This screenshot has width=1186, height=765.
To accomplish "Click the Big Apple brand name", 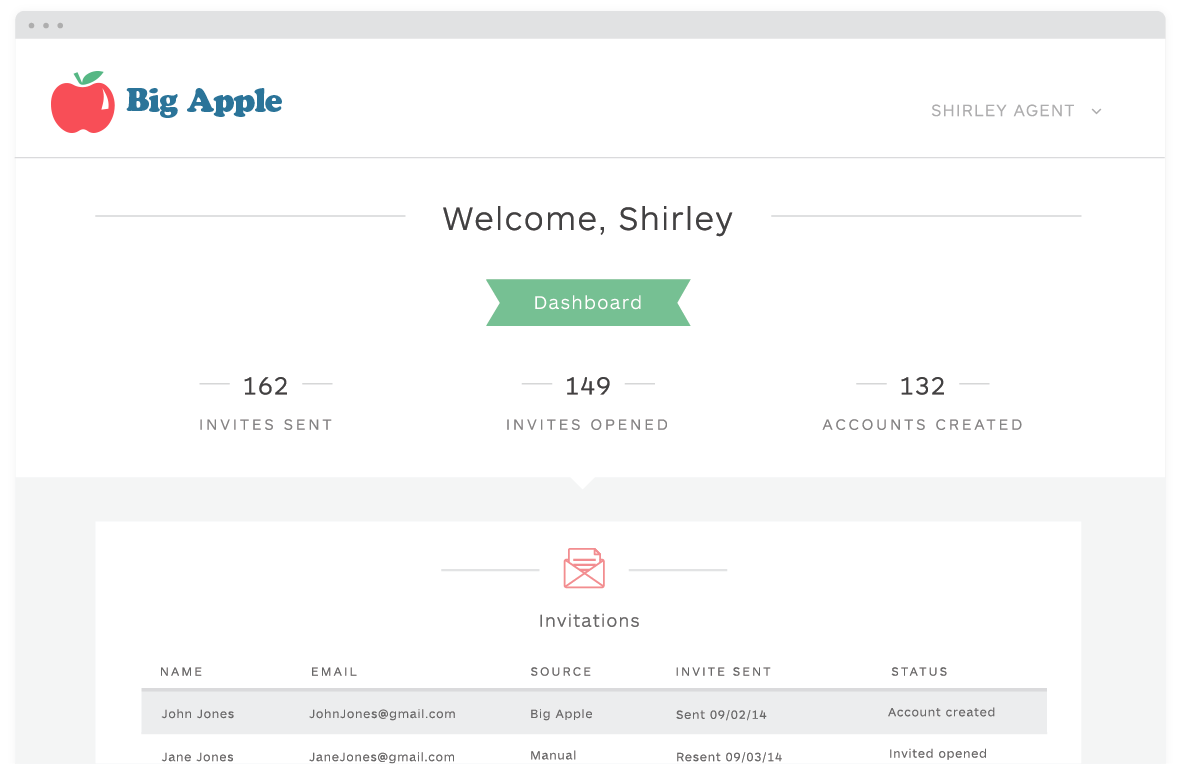I will click(204, 101).
